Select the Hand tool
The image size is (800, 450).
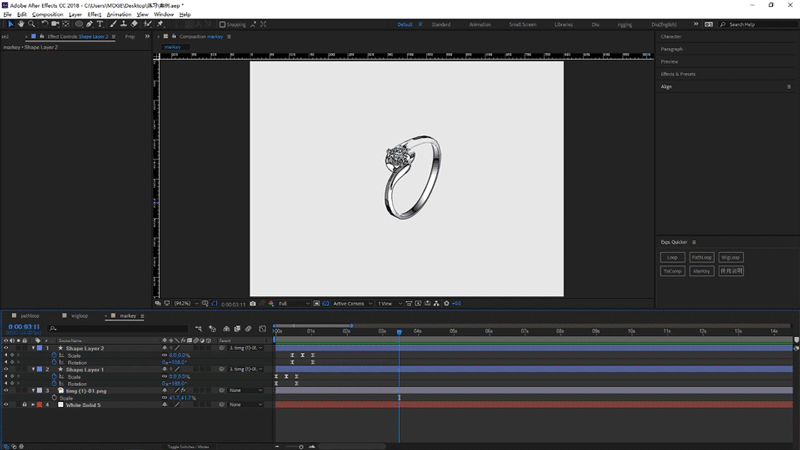(21, 24)
